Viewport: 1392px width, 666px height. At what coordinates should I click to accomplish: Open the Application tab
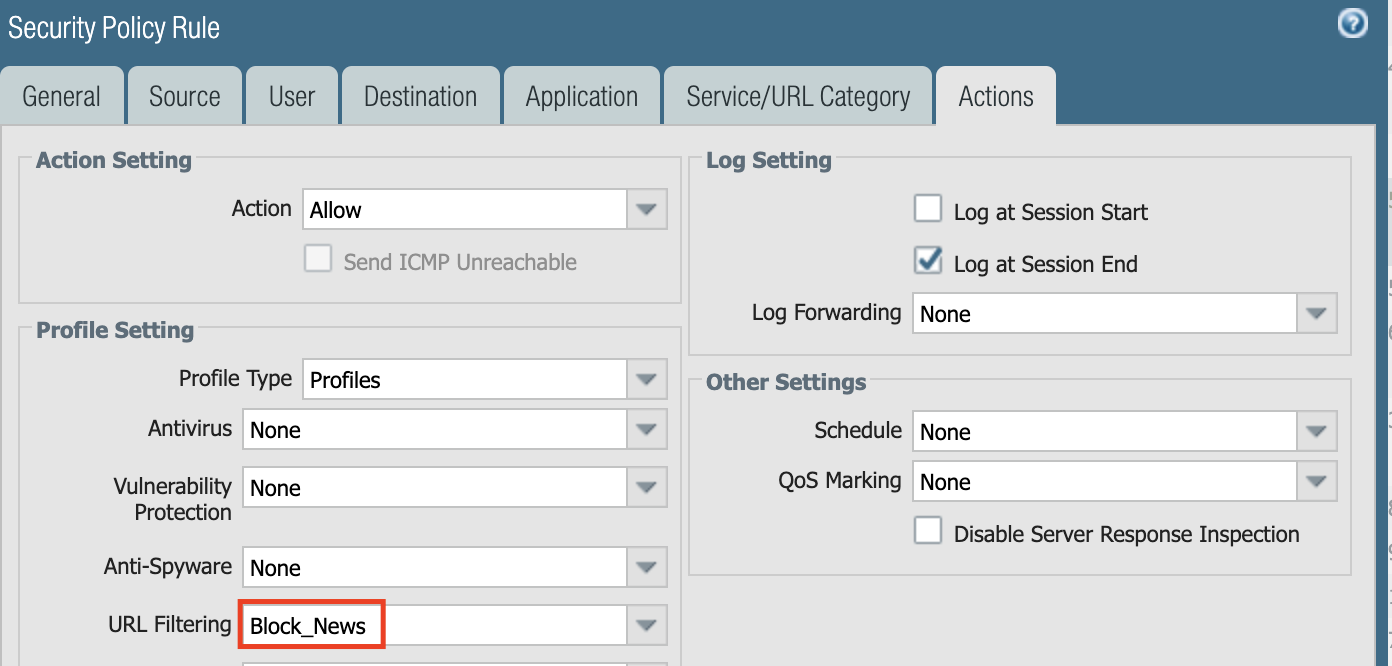pyautogui.click(x=581, y=97)
